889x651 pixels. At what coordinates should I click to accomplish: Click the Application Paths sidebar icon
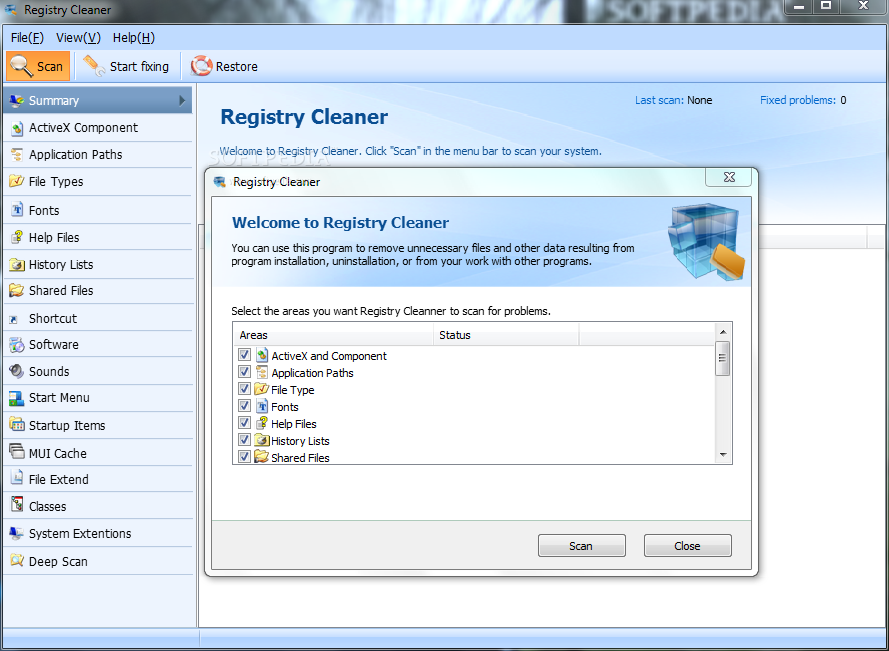click(x=16, y=155)
